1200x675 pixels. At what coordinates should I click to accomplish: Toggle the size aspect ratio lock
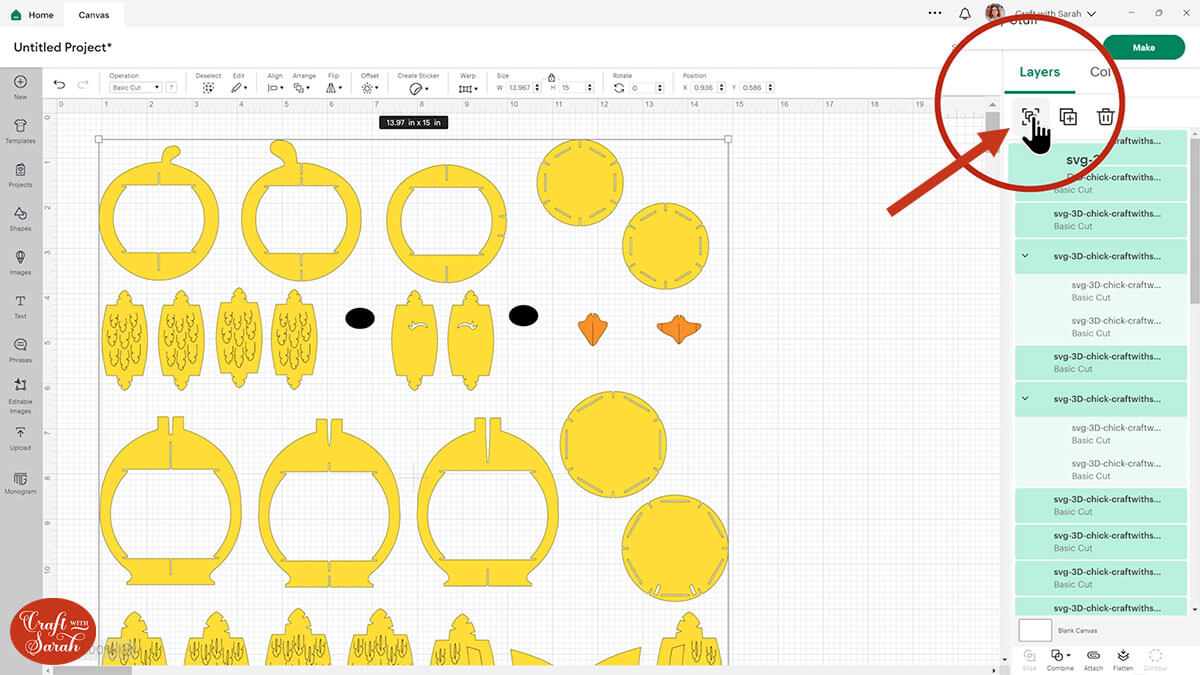[551, 77]
